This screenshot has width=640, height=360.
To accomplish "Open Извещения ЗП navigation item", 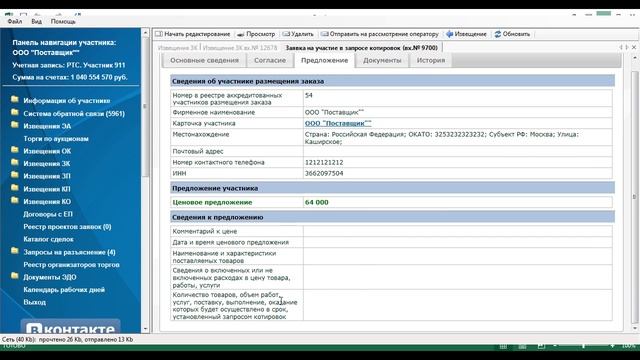I will [x=47, y=176].
